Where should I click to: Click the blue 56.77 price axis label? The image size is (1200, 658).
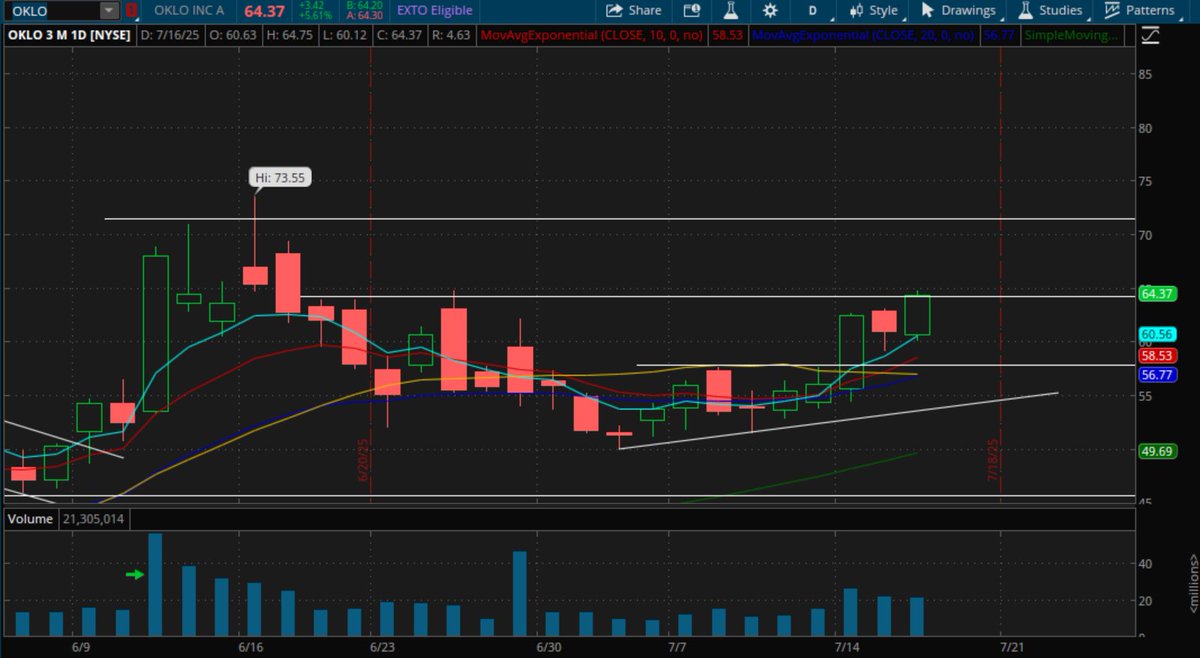(1156, 374)
